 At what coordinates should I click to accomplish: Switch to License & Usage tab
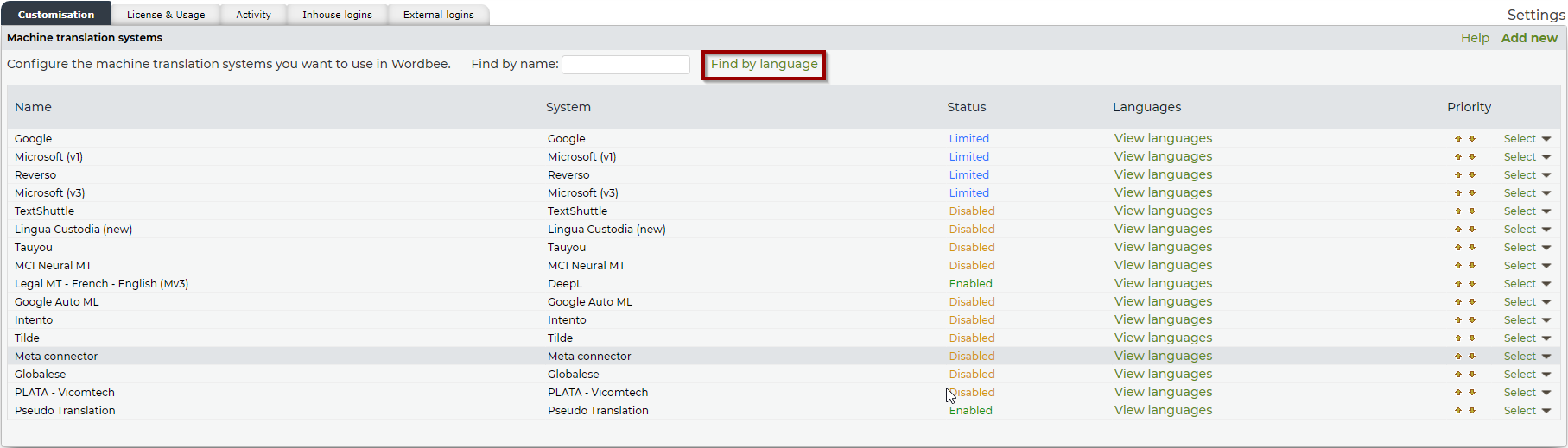pos(166,15)
